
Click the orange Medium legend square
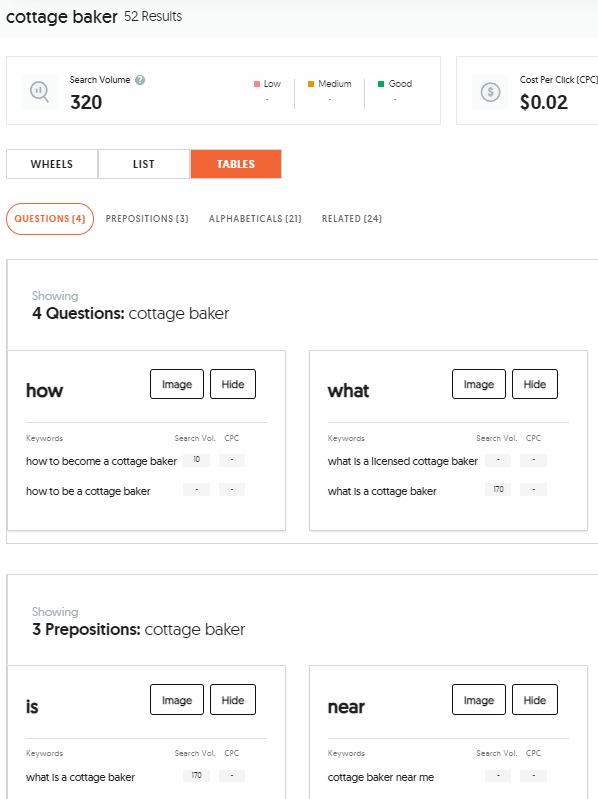311,84
